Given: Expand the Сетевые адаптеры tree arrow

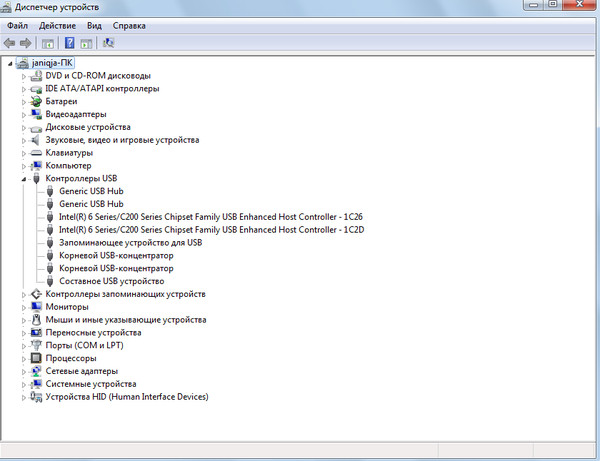Looking at the screenshot, I should 24,372.
